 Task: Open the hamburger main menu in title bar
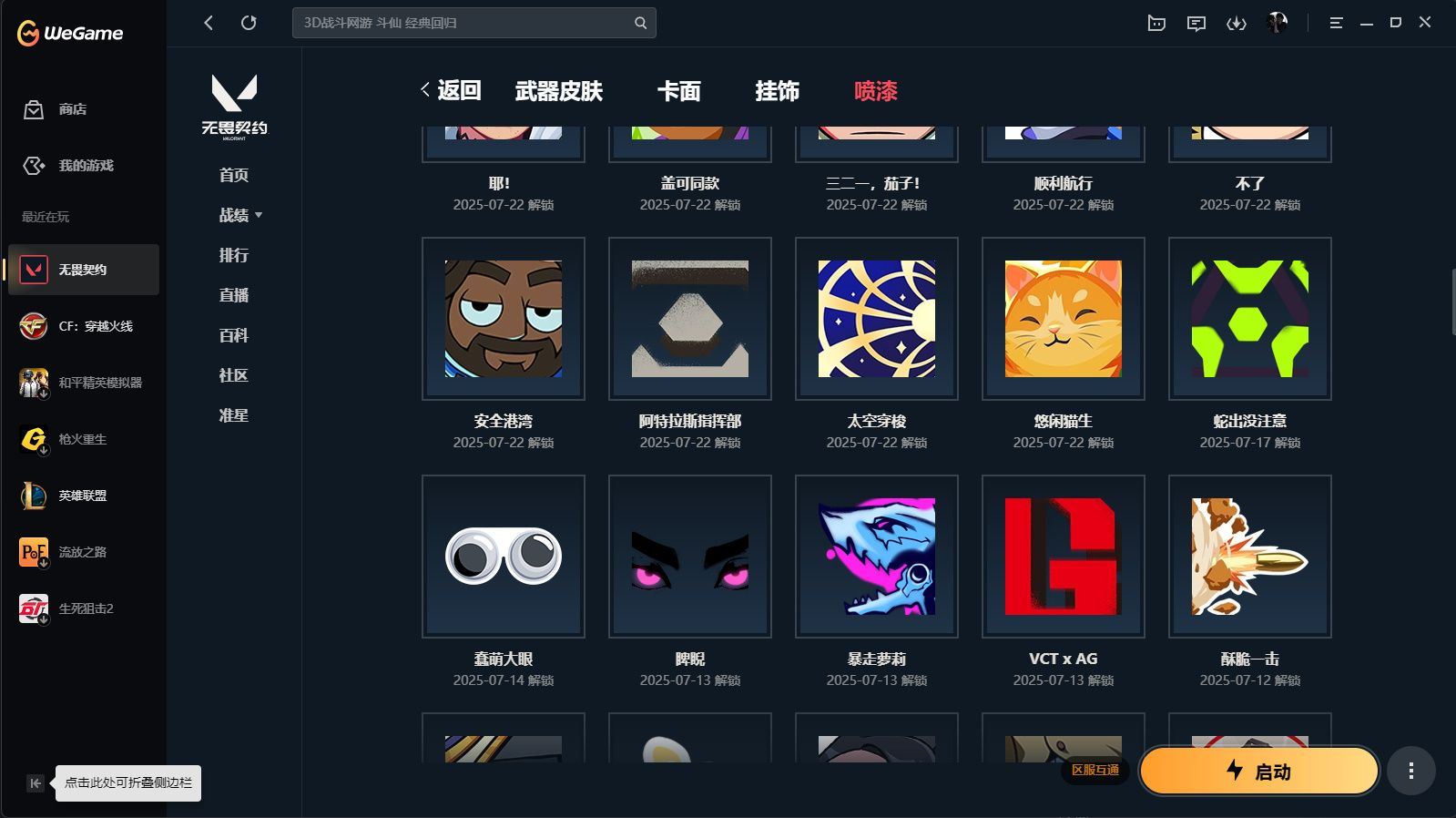click(x=1336, y=23)
